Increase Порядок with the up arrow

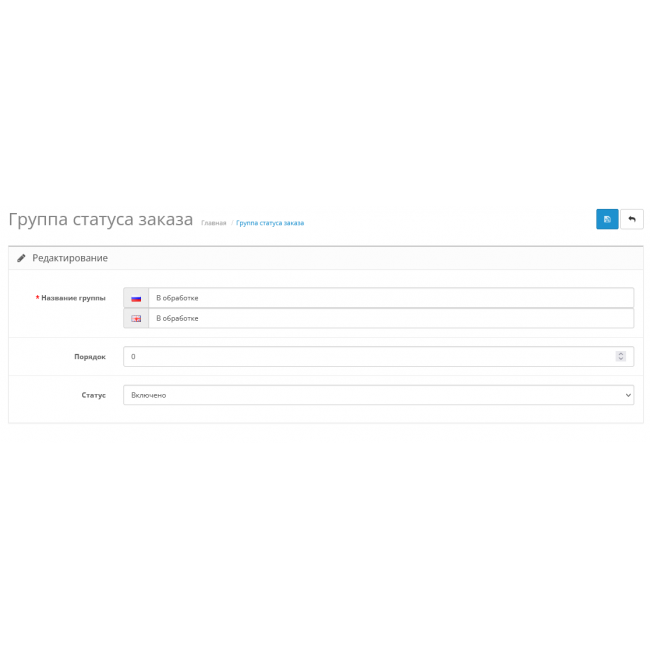coord(621,353)
